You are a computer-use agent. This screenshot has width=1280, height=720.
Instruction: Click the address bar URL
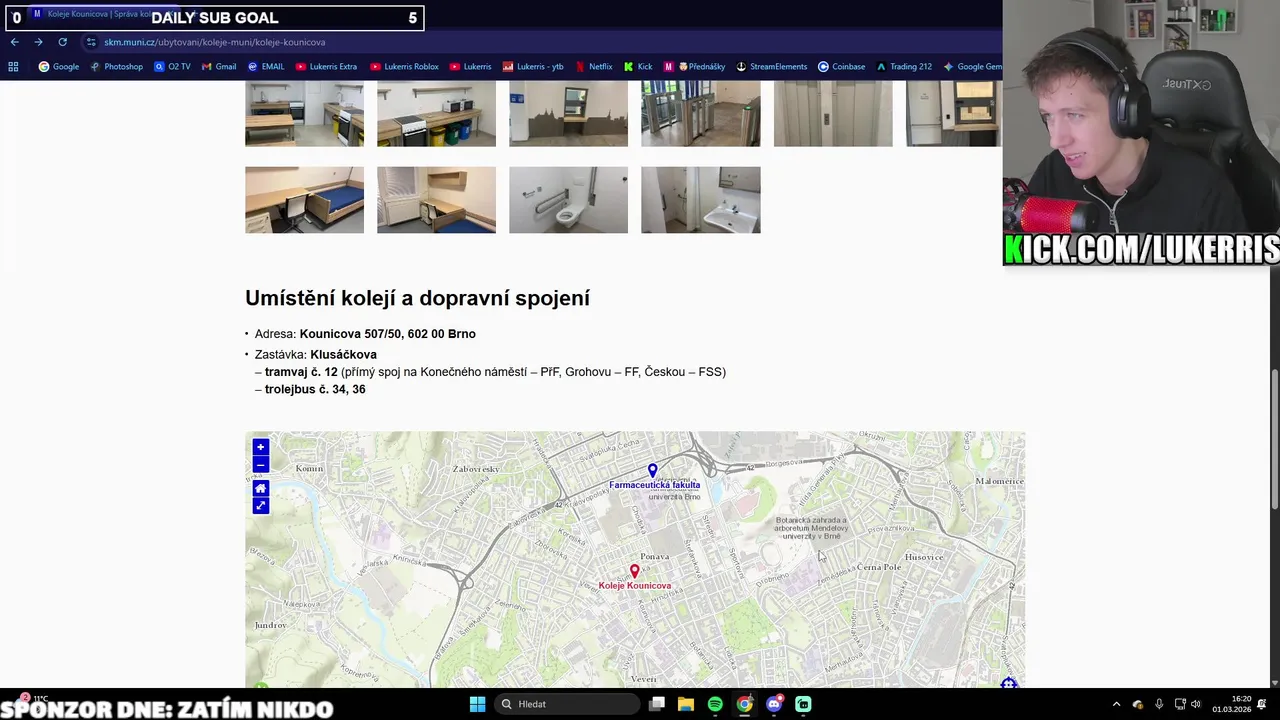coord(215,42)
